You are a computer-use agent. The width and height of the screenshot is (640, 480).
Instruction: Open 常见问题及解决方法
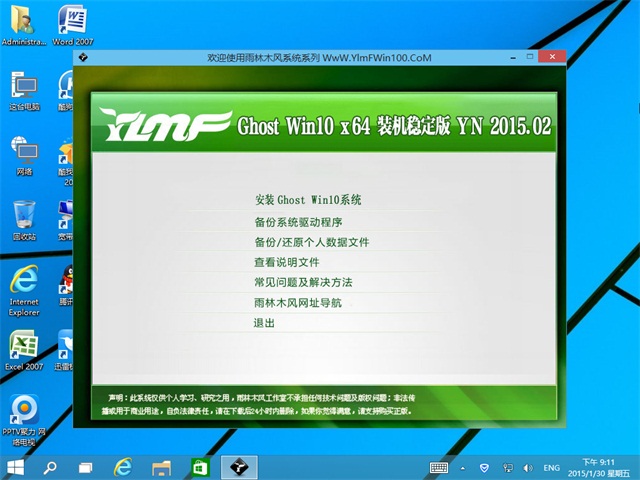click(303, 282)
